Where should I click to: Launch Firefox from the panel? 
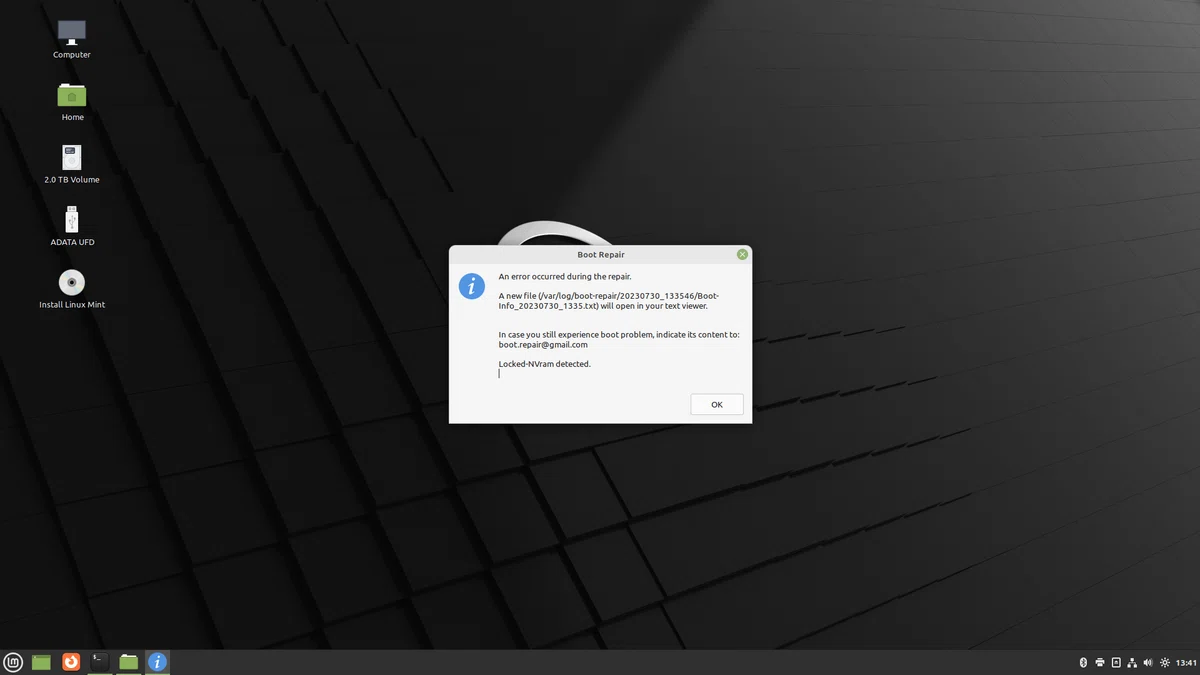pos(70,662)
